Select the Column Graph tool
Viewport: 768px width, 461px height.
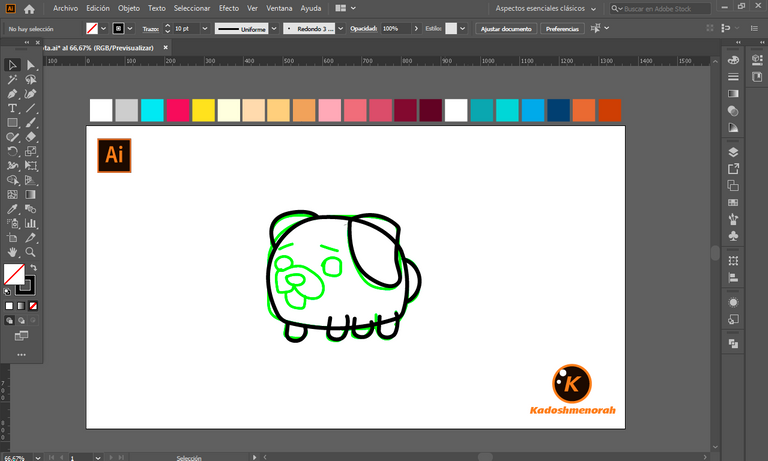click(x=30, y=223)
